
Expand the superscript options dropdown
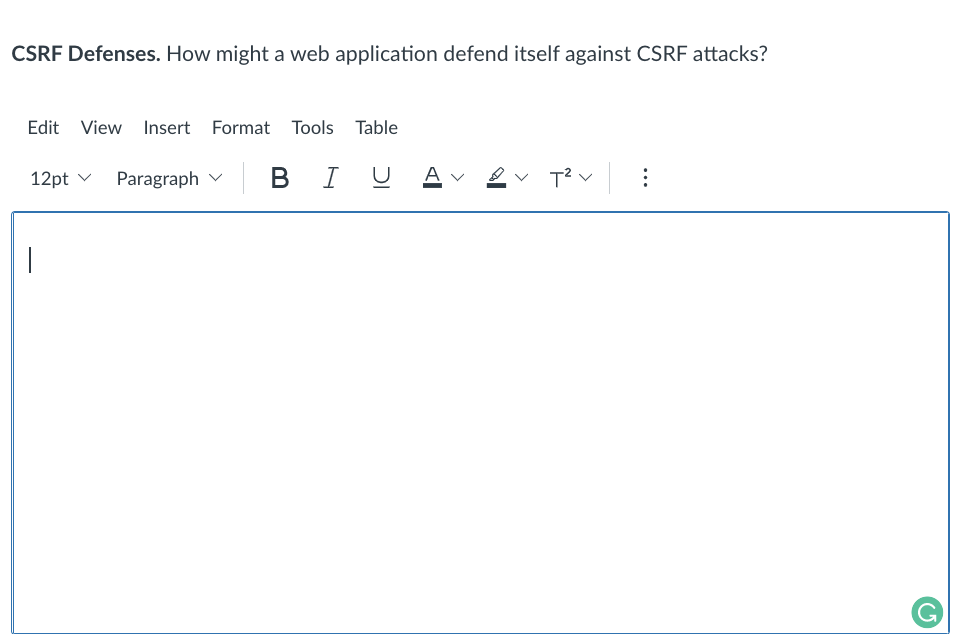(586, 177)
